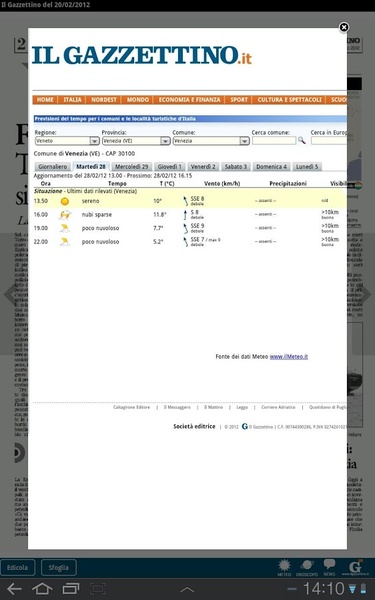Click the weather icon in the 19.00 row
375x600 pixels.
point(65,228)
